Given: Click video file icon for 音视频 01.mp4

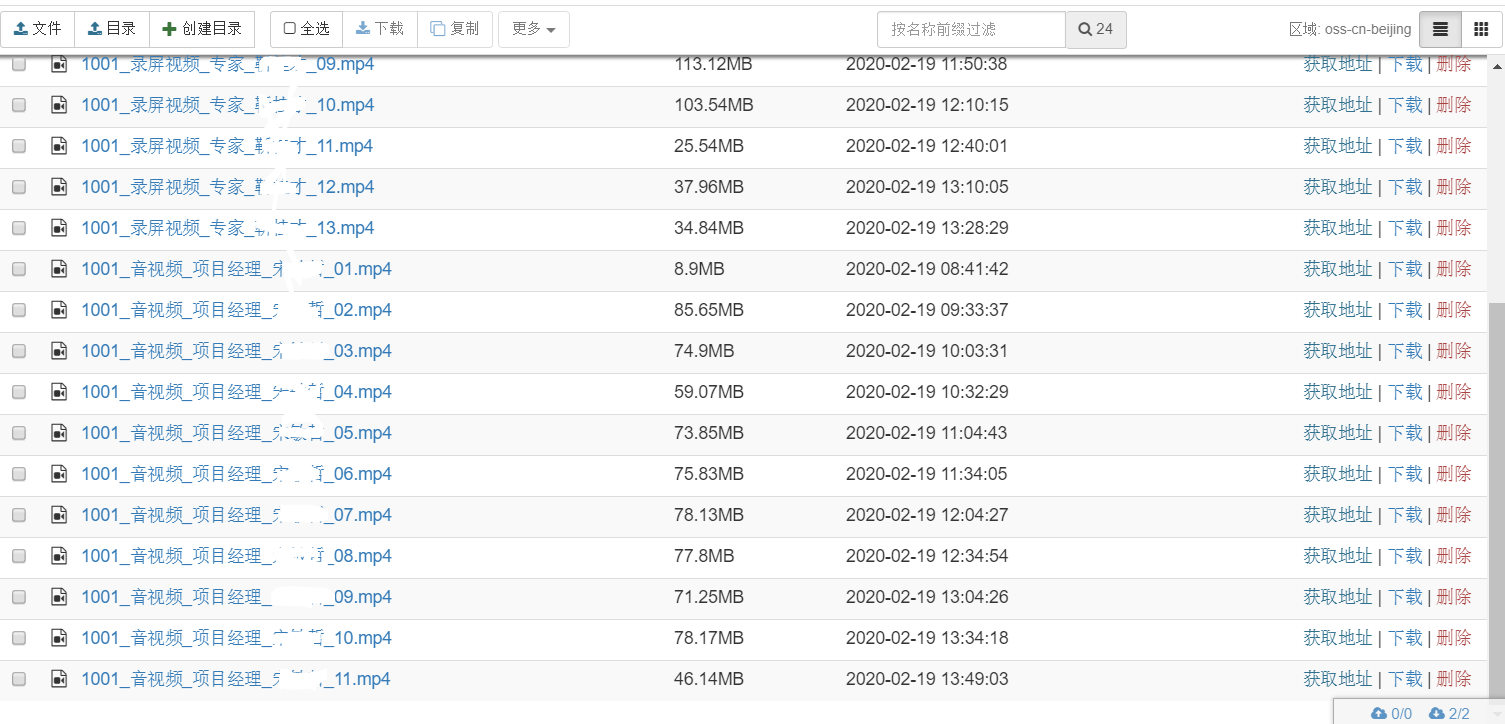Looking at the screenshot, I should (x=60, y=269).
